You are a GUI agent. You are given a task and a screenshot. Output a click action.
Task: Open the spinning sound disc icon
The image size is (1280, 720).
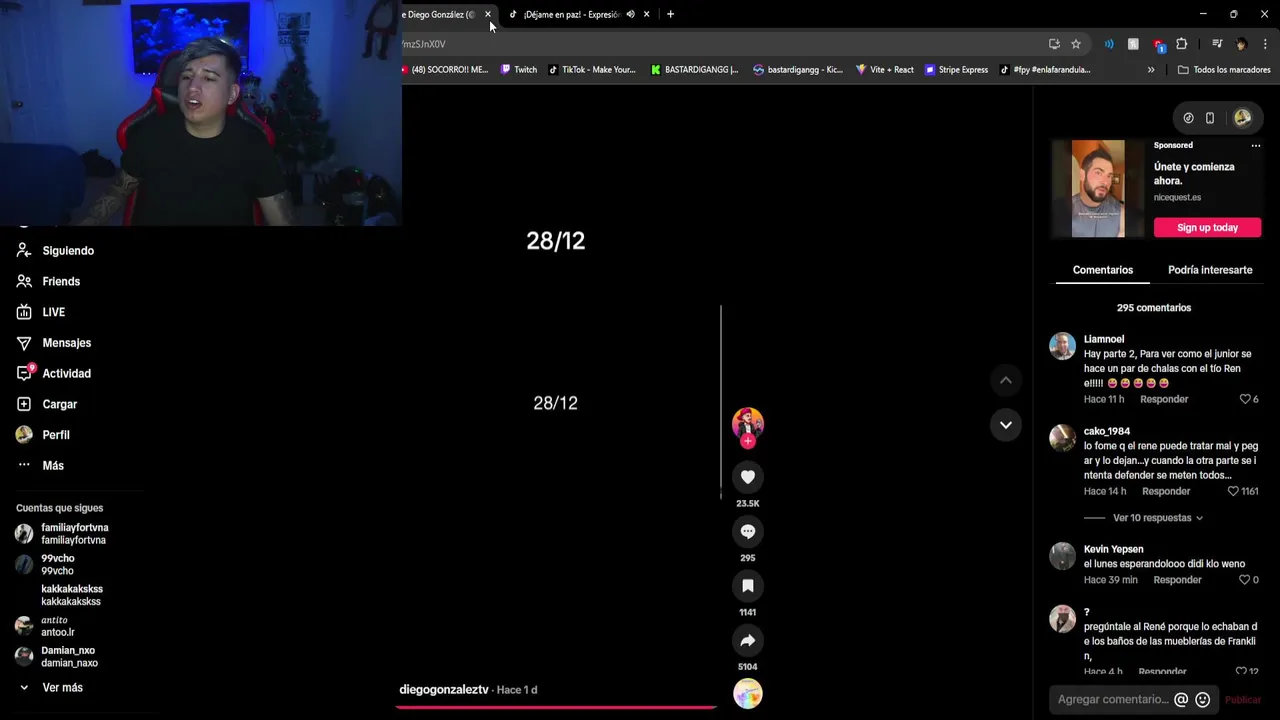tap(748, 693)
